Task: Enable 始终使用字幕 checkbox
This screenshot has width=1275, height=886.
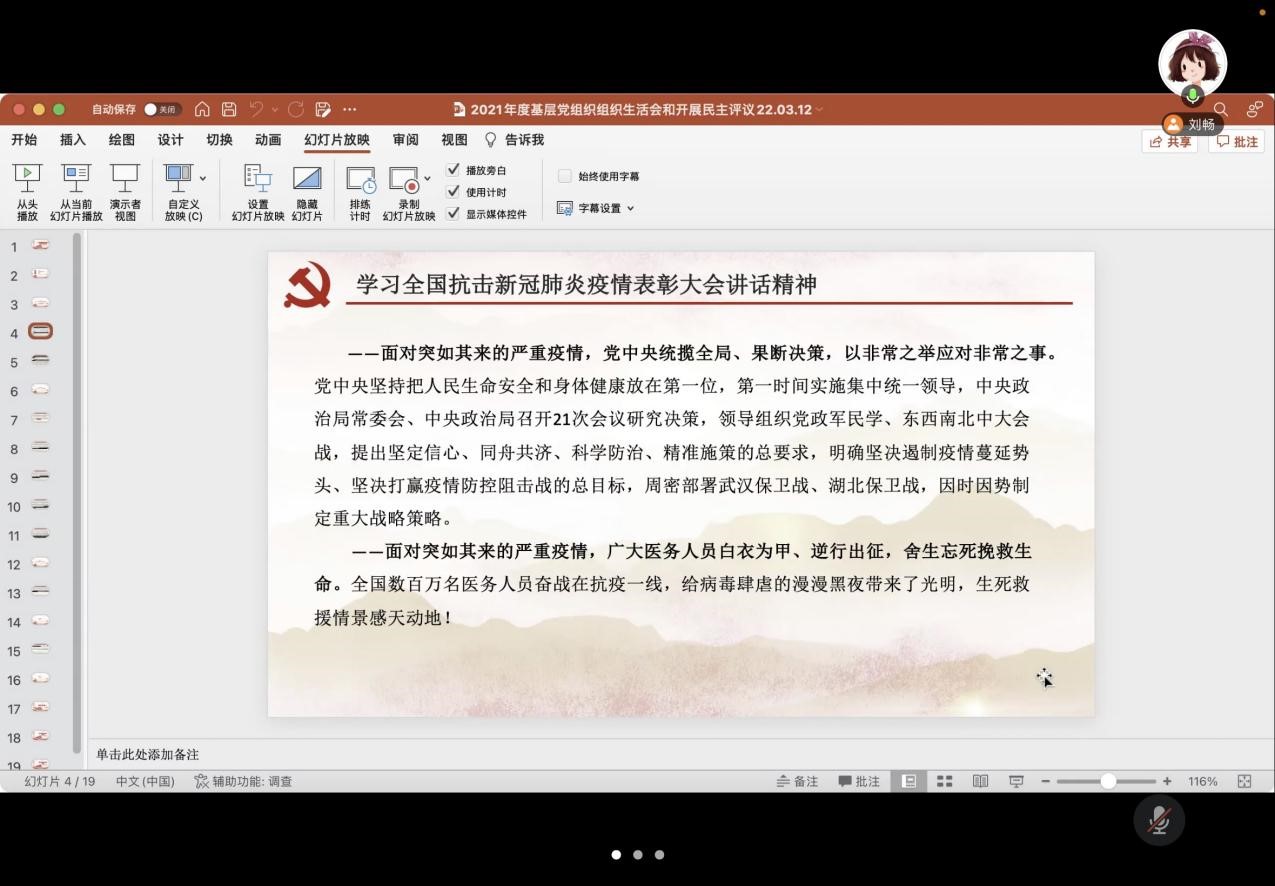Action: pyautogui.click(x=565, y=175)
